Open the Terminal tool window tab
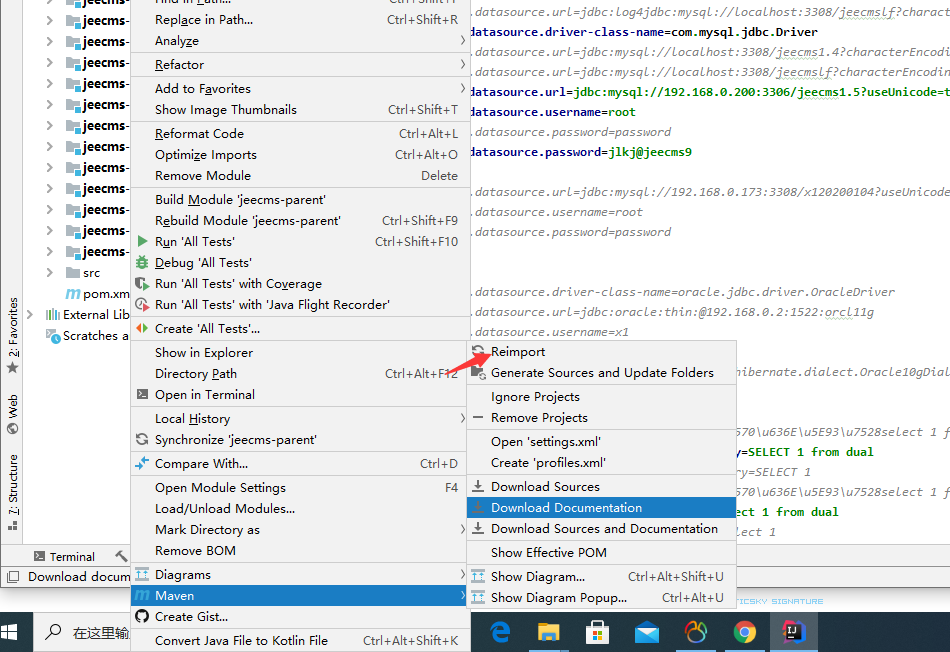The image size is (950, 652). 64,557
